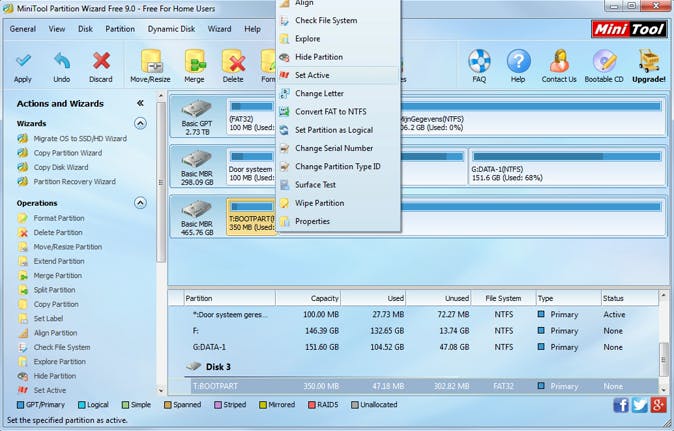Open the Help question mark icon
The width and height of the screenshot is (674, 431).
[x=518, y=61]
